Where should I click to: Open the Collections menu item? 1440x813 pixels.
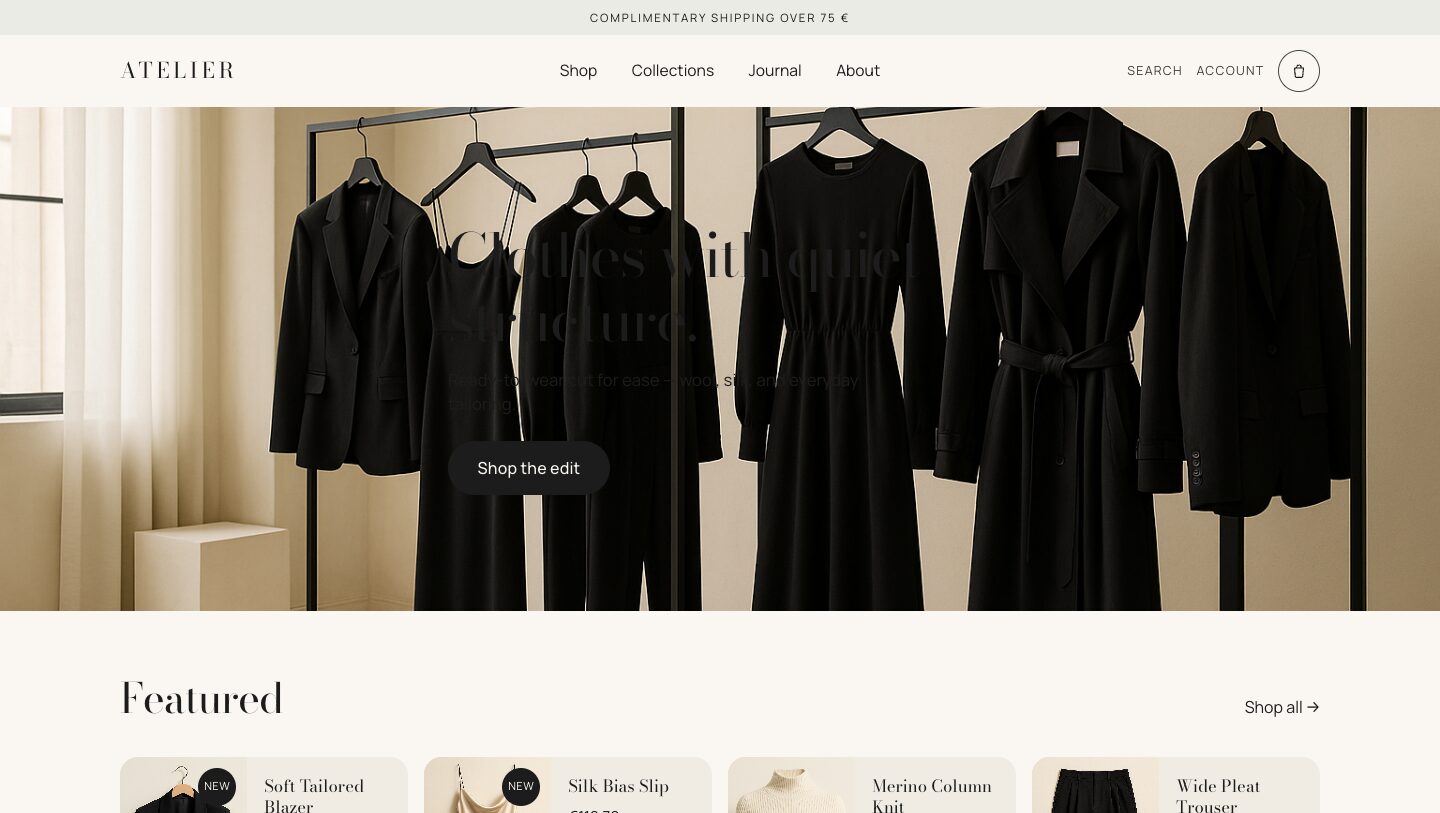pyautogui.click(x=672, y=71)
